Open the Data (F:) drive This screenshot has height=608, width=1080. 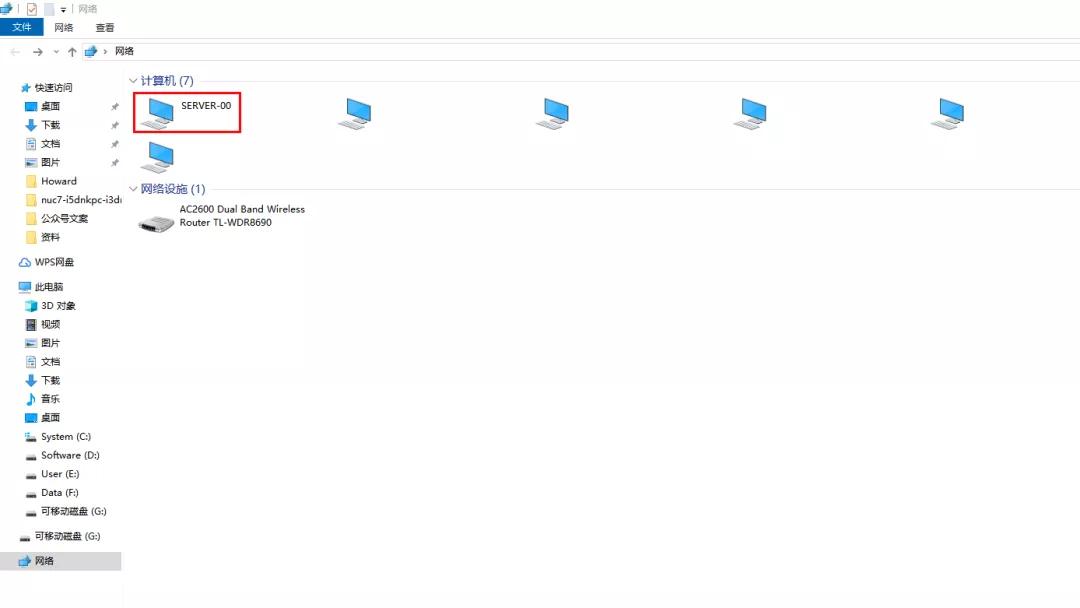59,492
